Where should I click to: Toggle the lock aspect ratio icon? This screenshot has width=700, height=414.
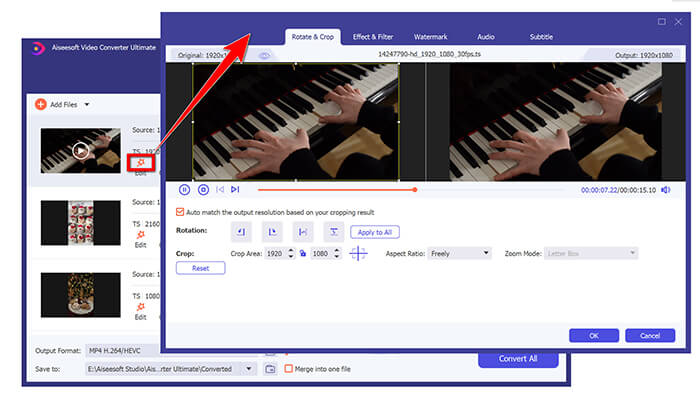[x=303, y=254]
